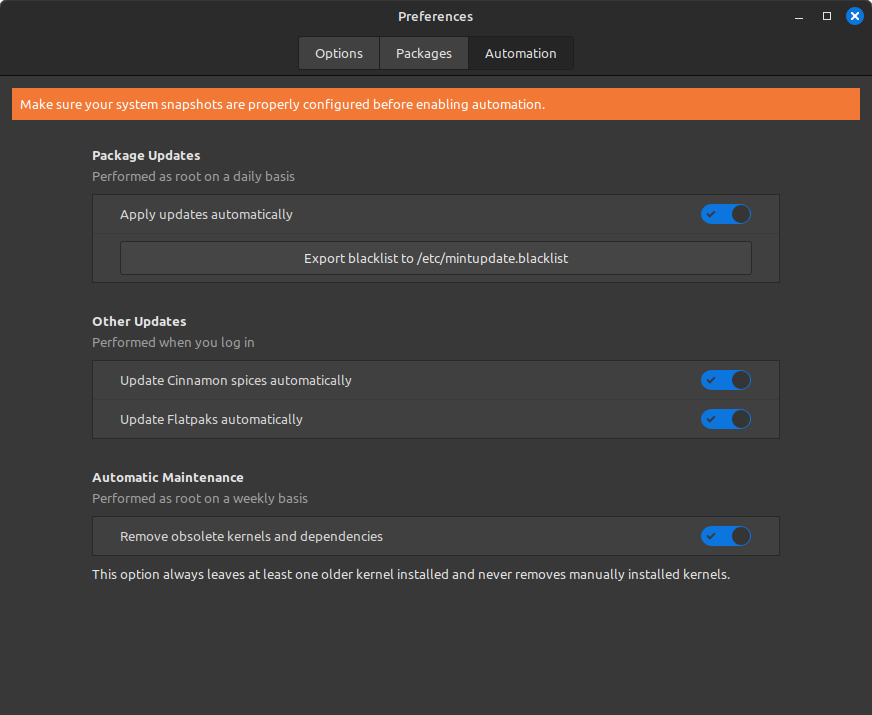
Task: Open the Packages tab
Action: coord(424,53)
